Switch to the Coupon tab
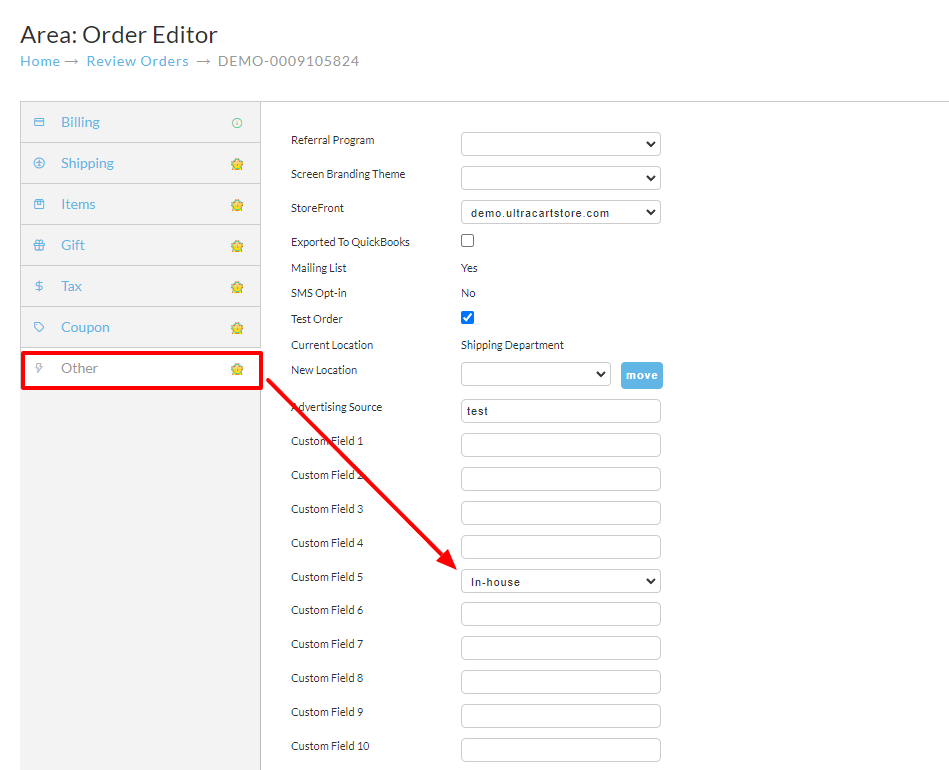 (141, 327)
